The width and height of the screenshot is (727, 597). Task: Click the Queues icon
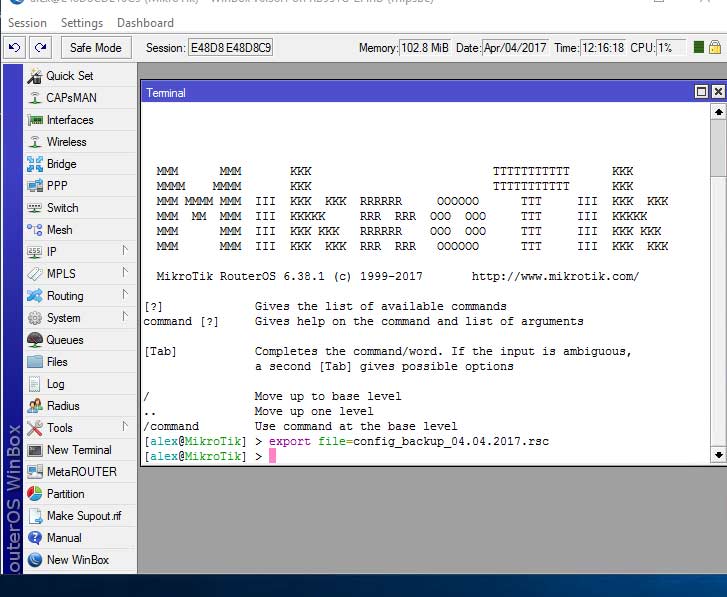point(35,340)
